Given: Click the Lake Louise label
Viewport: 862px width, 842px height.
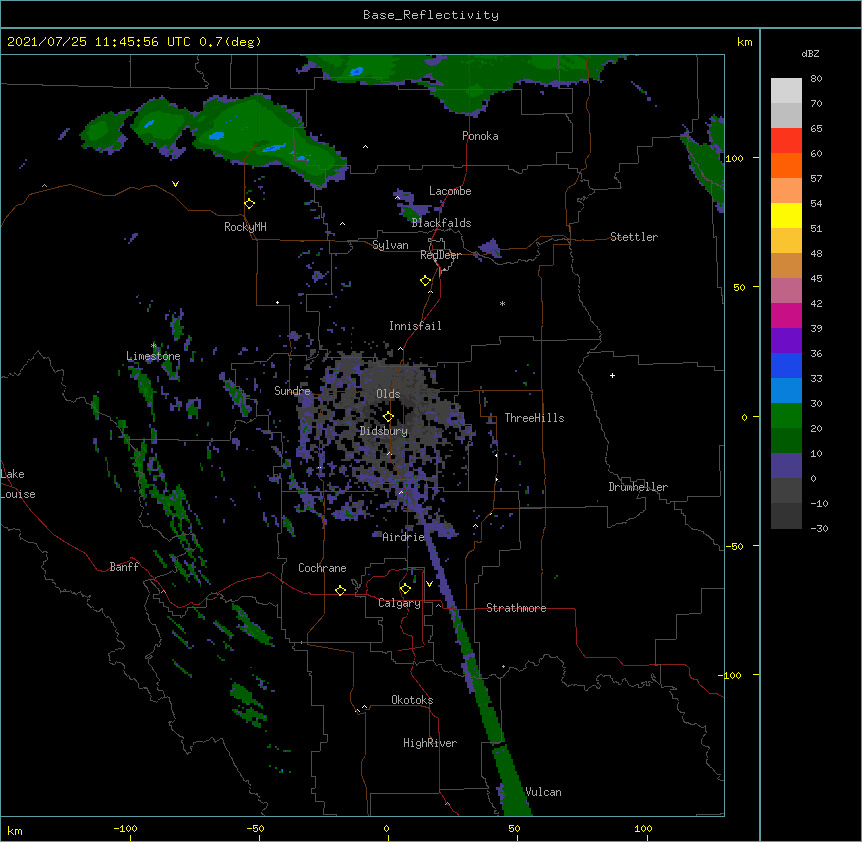Looking at the screenshot, I should click(18, 484).
